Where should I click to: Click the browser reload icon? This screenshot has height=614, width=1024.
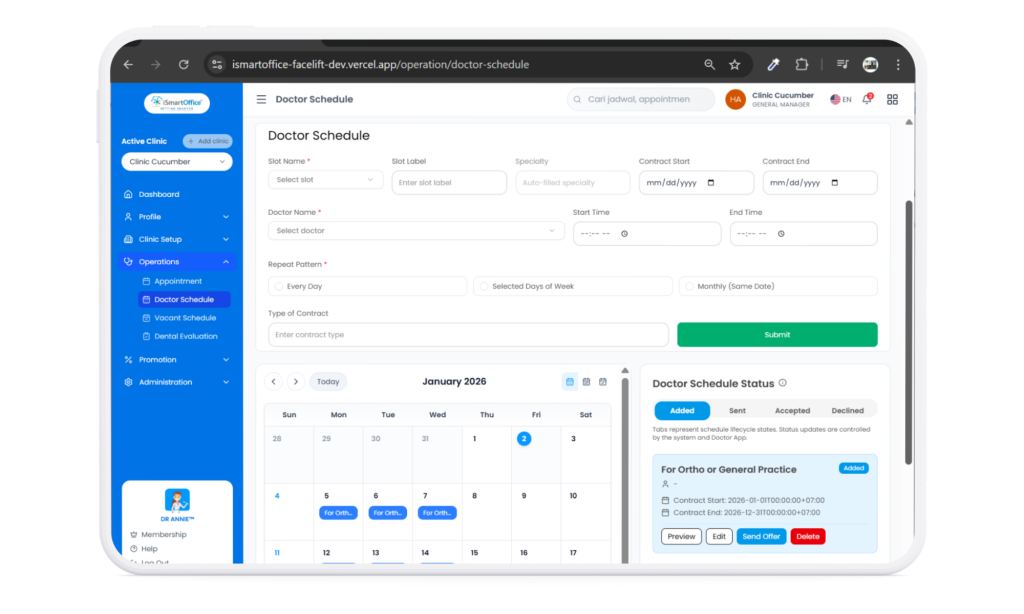tap(183, 64)
